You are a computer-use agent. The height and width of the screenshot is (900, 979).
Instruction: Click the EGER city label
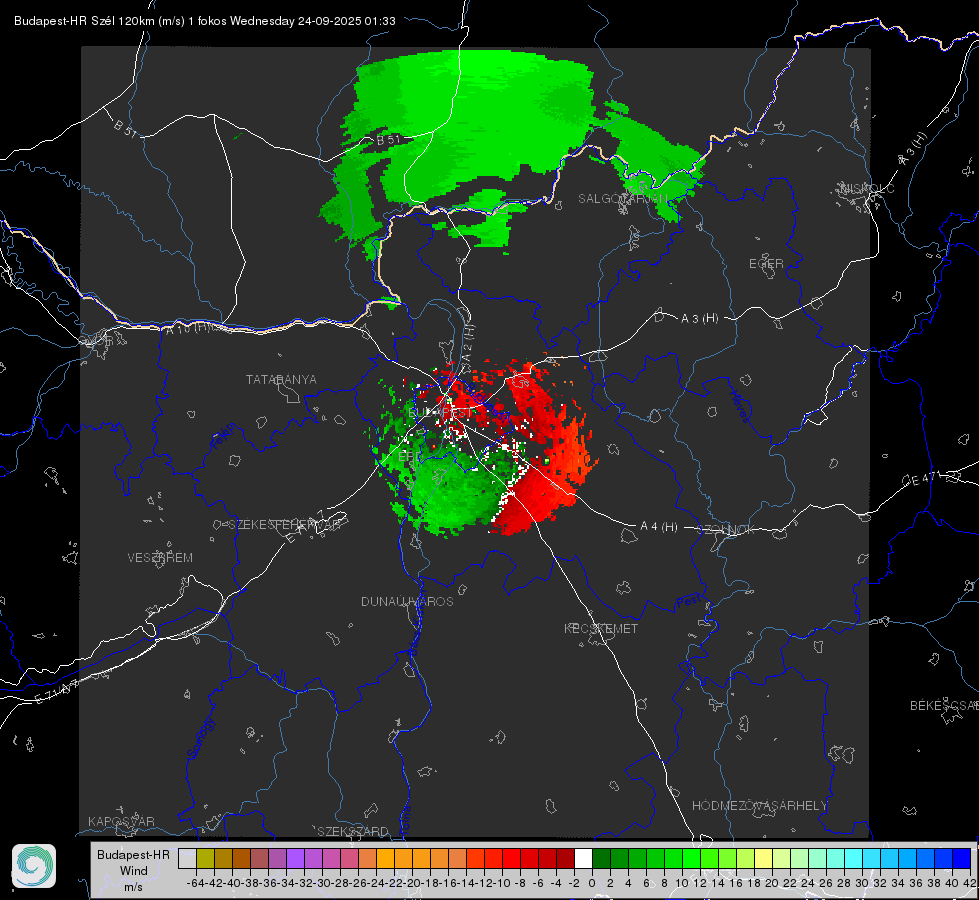point(766,264)
